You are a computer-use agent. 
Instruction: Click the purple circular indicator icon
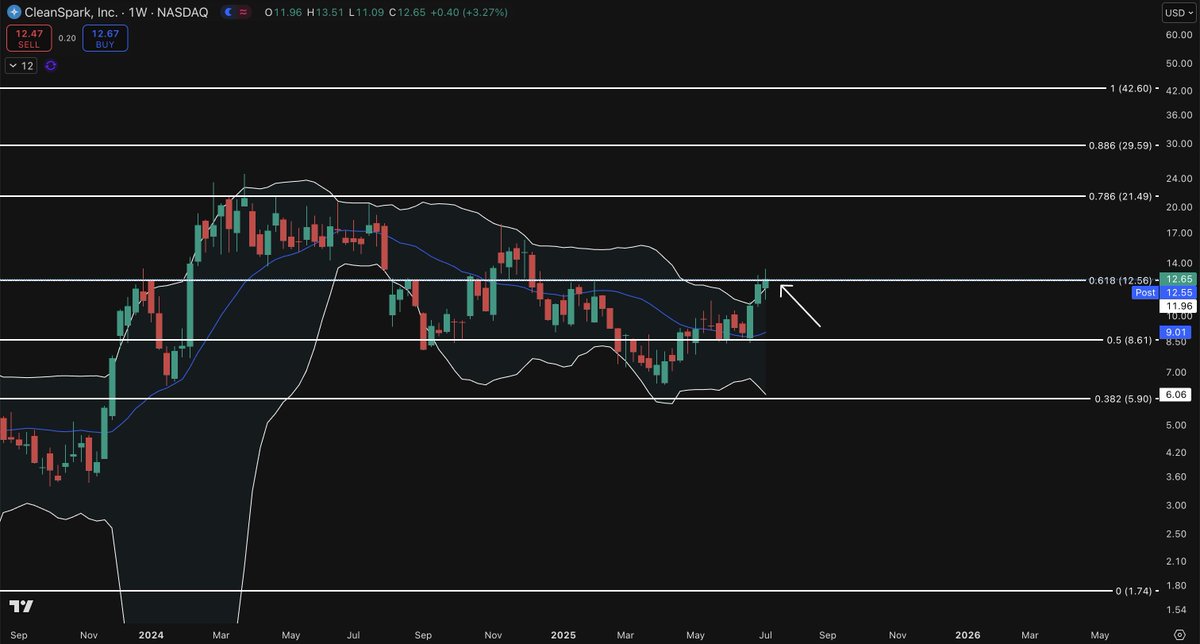tap(51, 65)
